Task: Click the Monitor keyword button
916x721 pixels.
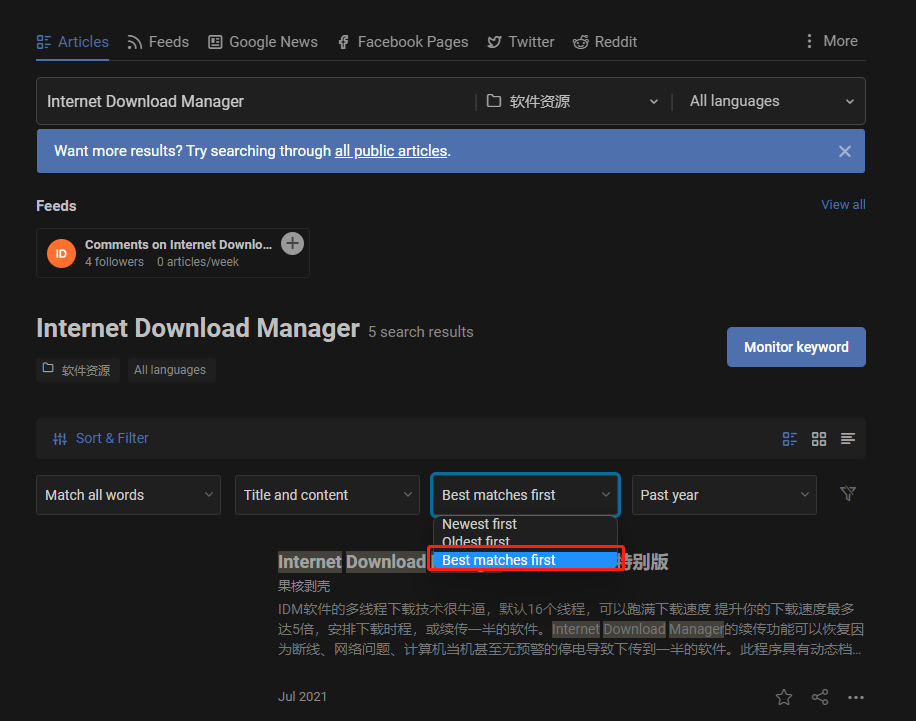Action: point(796,347)
